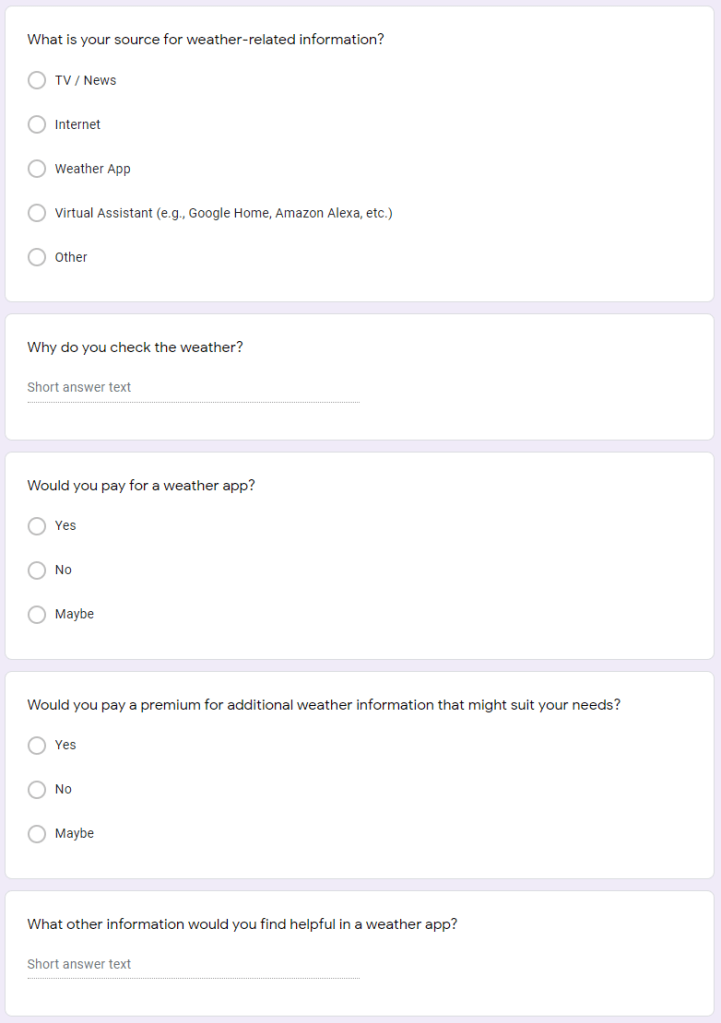Select the 'TV / News' radio option

click(37, 80)
